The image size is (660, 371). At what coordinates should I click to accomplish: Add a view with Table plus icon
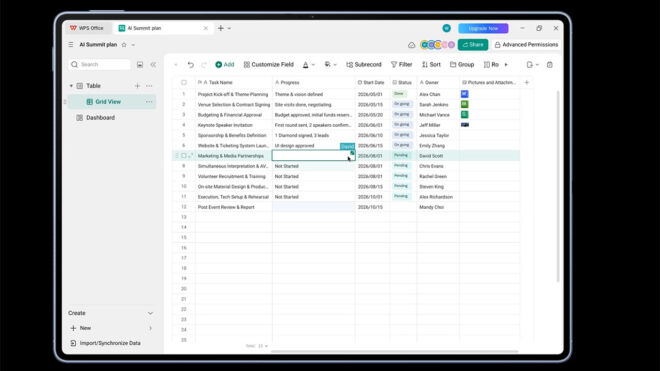click(137, 86)
